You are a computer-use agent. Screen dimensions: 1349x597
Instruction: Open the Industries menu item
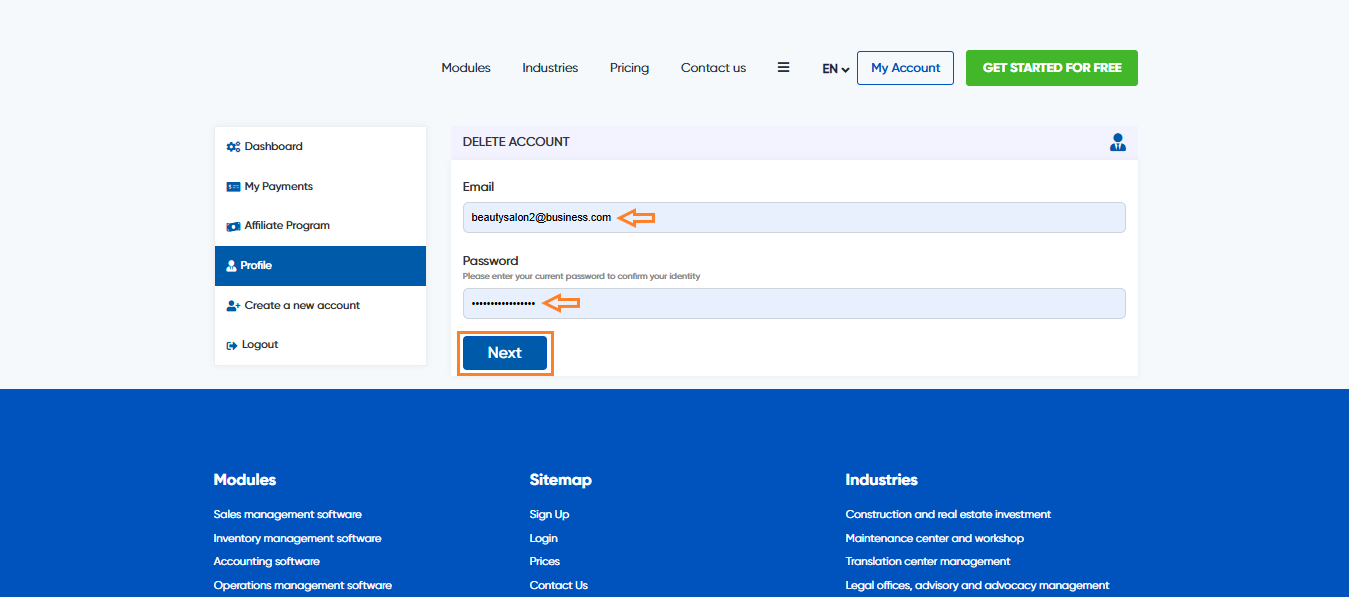point(550,68)
